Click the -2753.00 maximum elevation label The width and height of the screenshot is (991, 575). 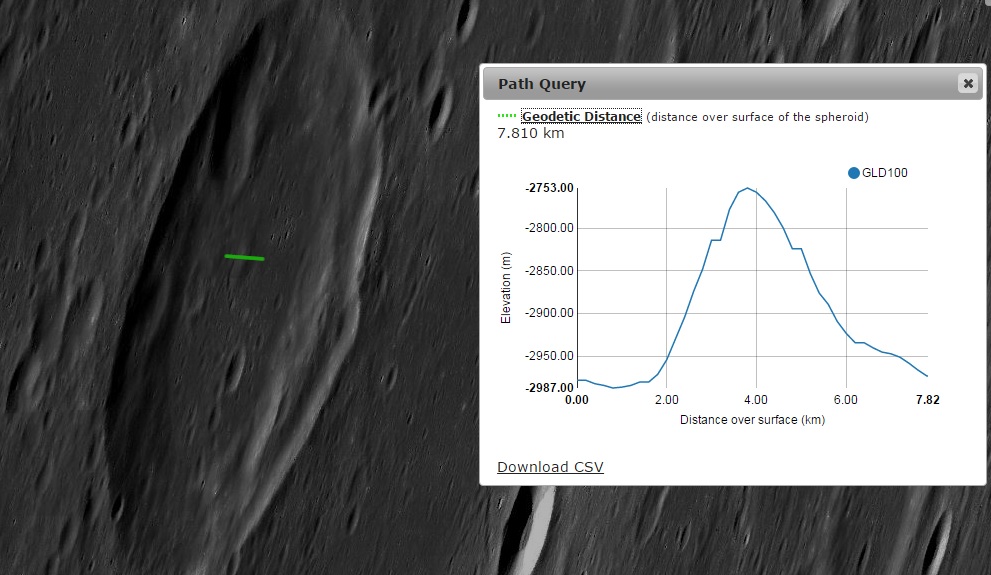pyautogui.click(x=549, y=188)
